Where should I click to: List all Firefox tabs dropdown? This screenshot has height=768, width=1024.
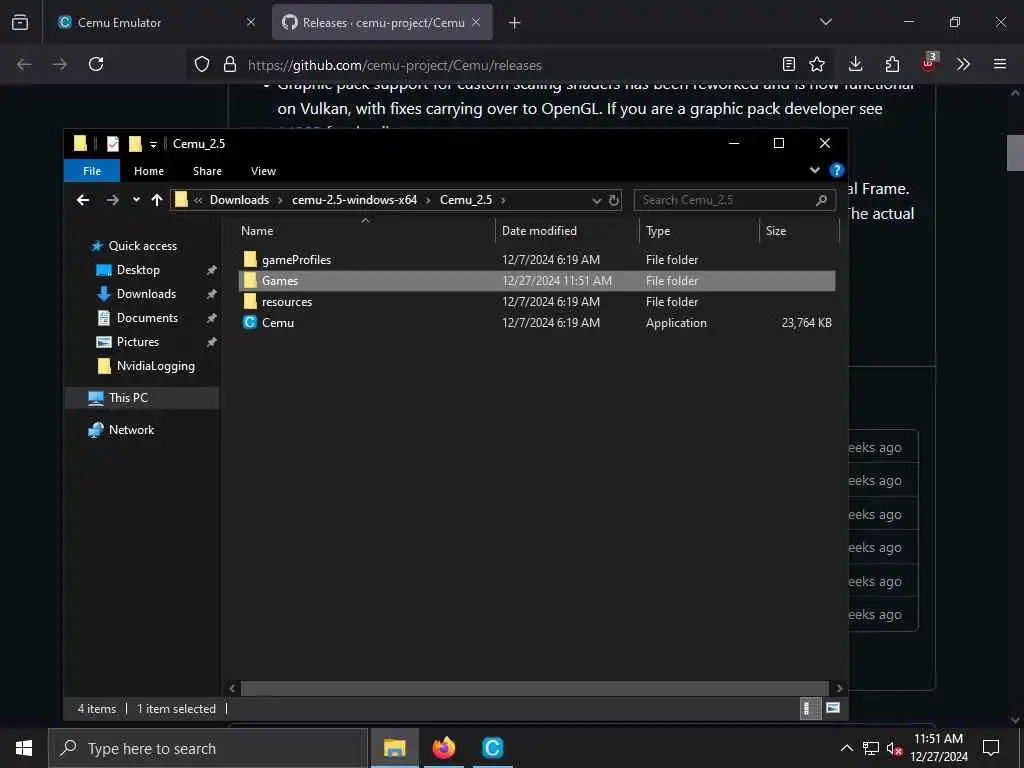click(x=826, y=22)
